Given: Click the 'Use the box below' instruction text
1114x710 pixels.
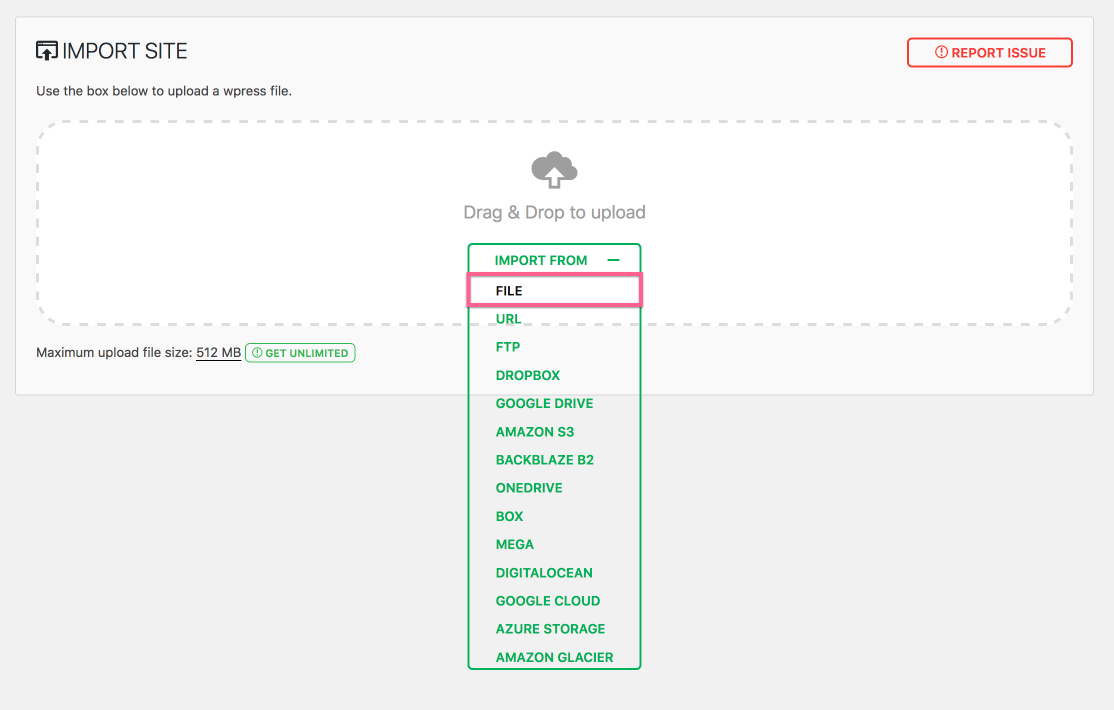Looking at the screenshot, I should click(x=164, y=91).
